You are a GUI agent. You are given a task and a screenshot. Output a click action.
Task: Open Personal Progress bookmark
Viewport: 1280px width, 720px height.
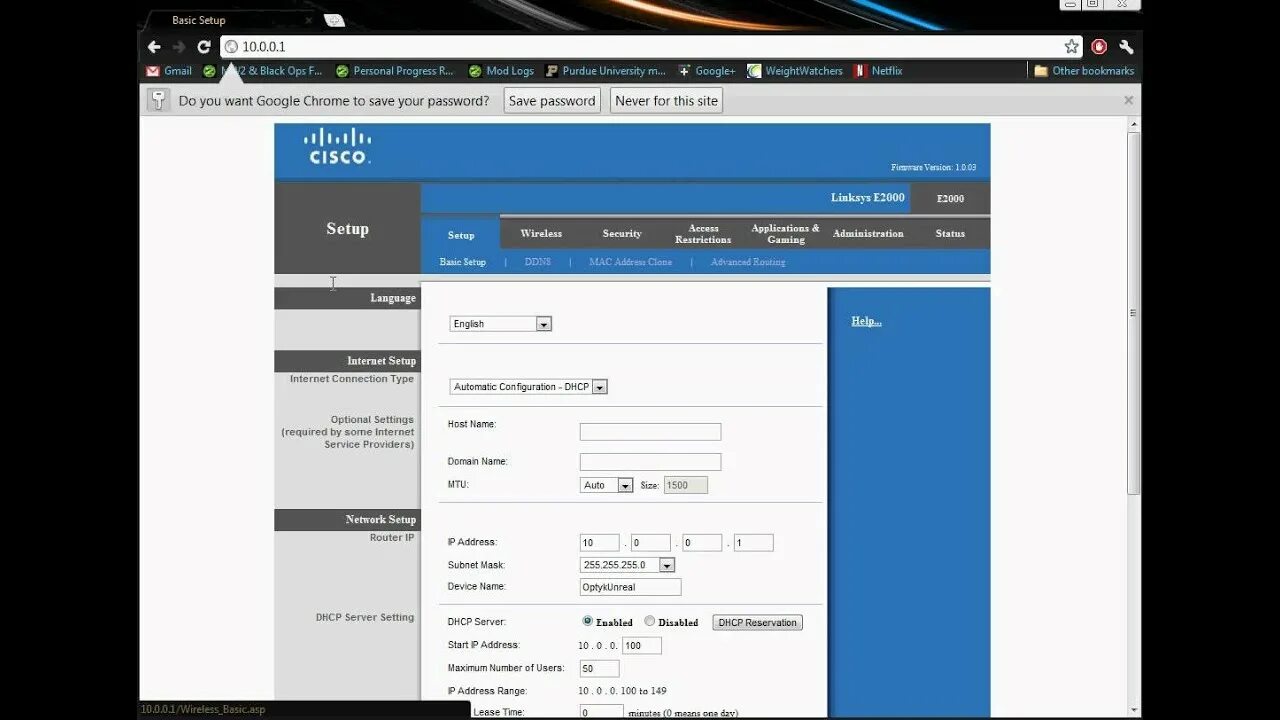point(396,71)
